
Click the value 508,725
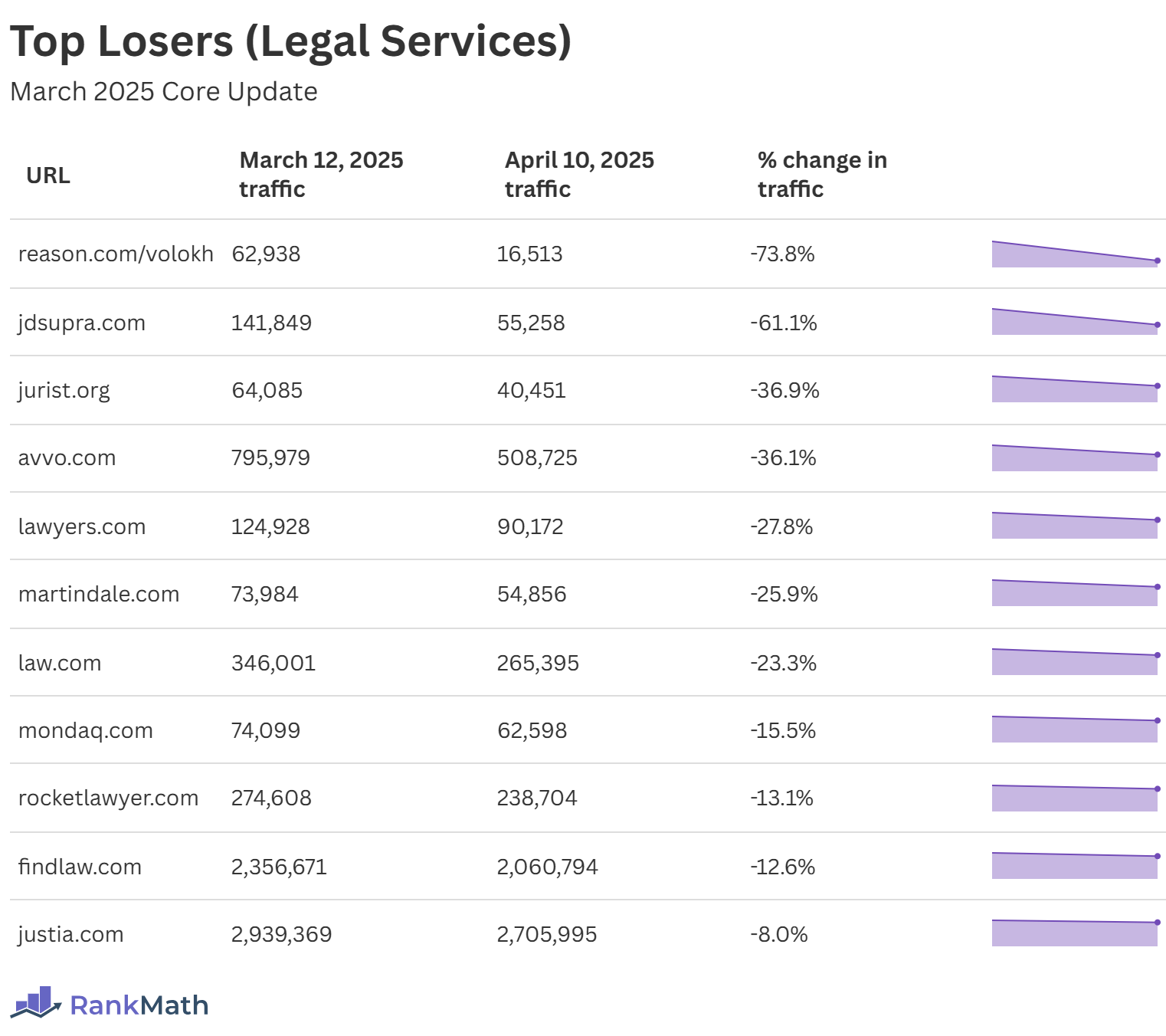pos(537,457)
